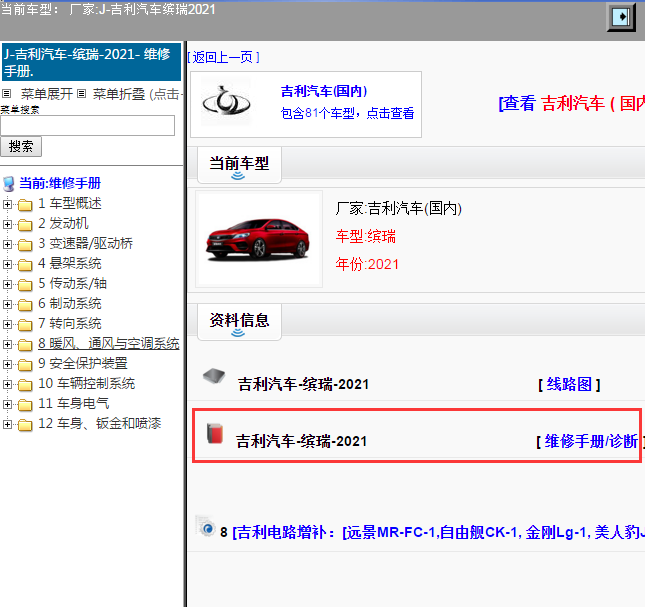The width and height of the screenshot is (645, 607).
Task: Click folder icon of 6 制动系统
Action: pyautogui.click(x=25, y=305)
